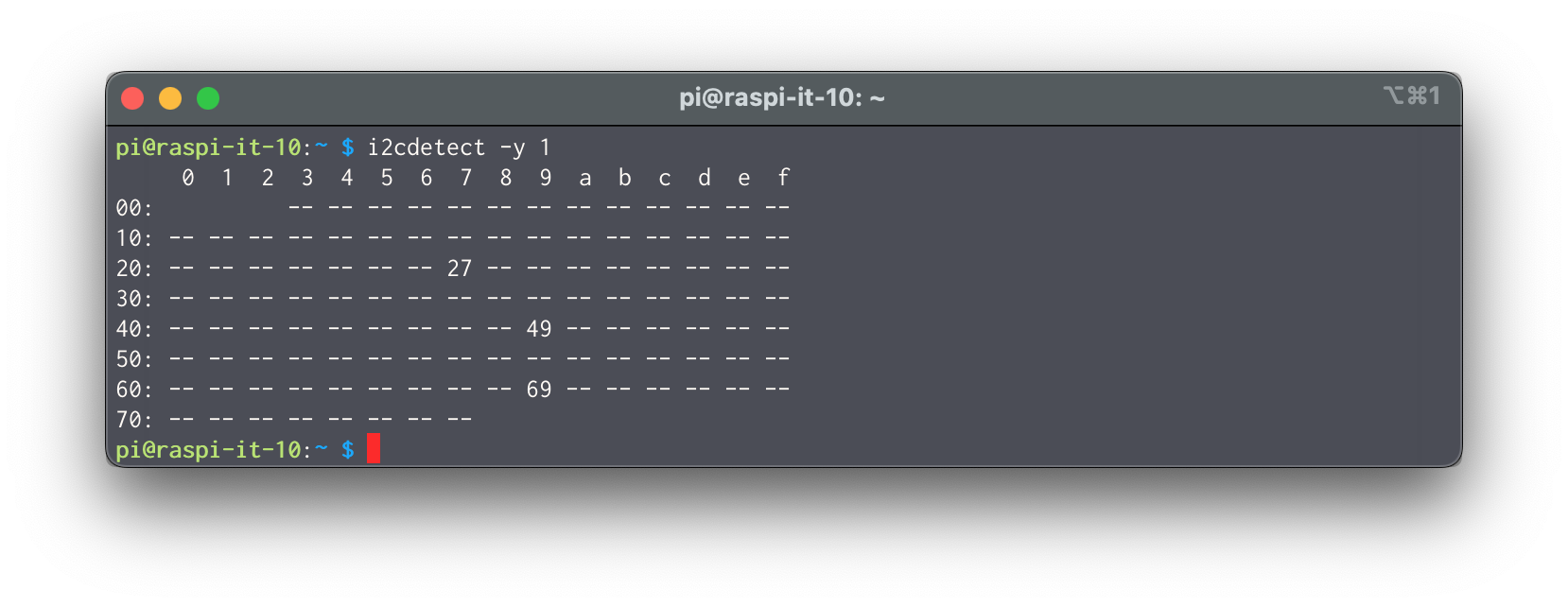Click detected I2C address 49
Screen dimensions: 1568x607
(x=539, y=329)
